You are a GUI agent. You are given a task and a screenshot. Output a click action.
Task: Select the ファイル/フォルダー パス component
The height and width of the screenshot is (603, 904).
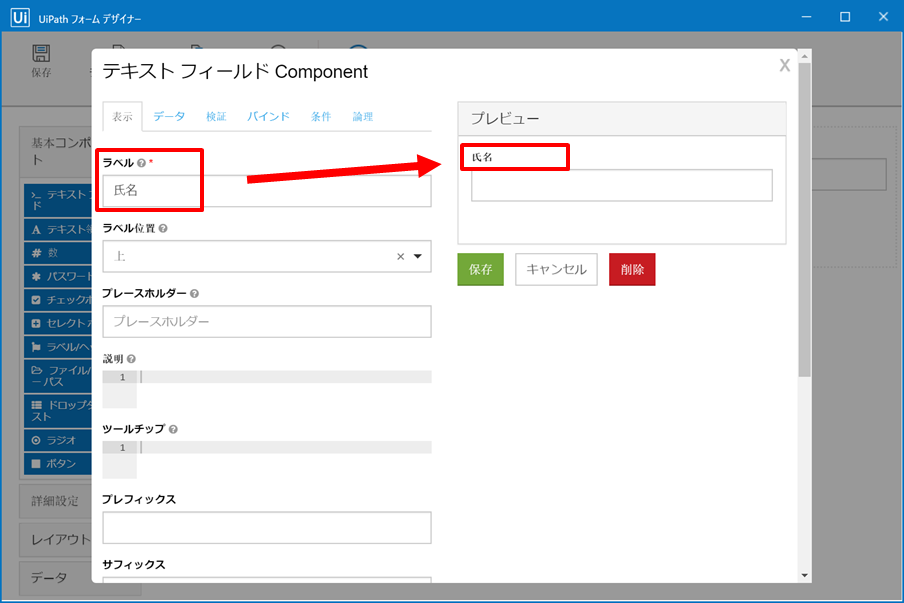click(58, 376)
